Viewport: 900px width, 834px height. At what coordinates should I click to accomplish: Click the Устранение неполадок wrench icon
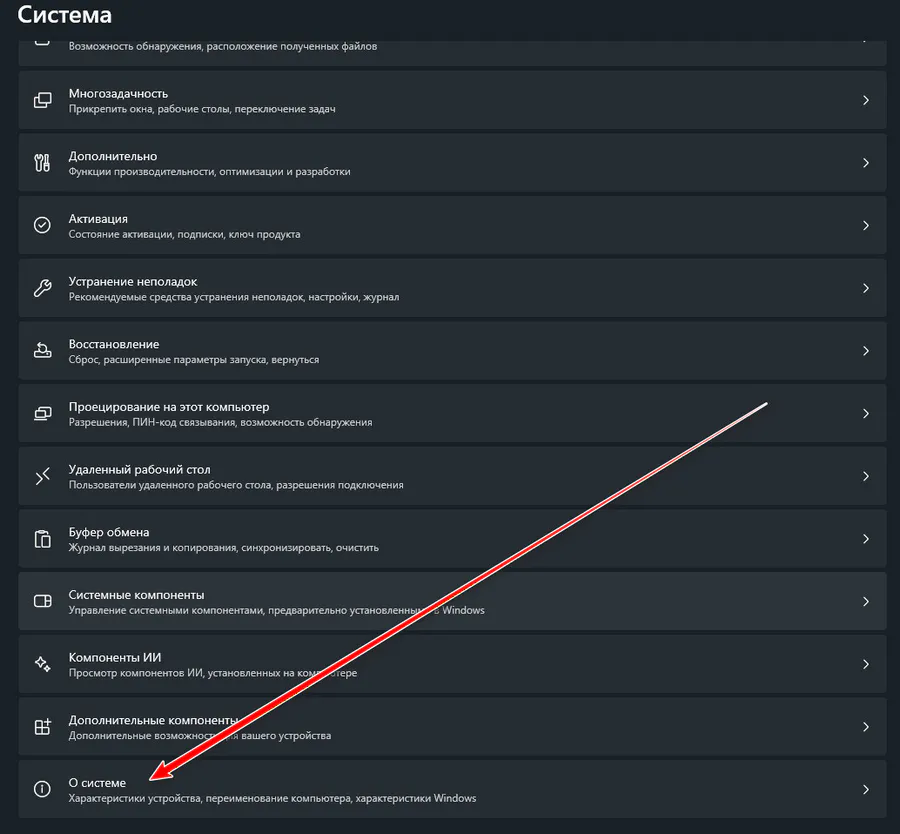42,288
